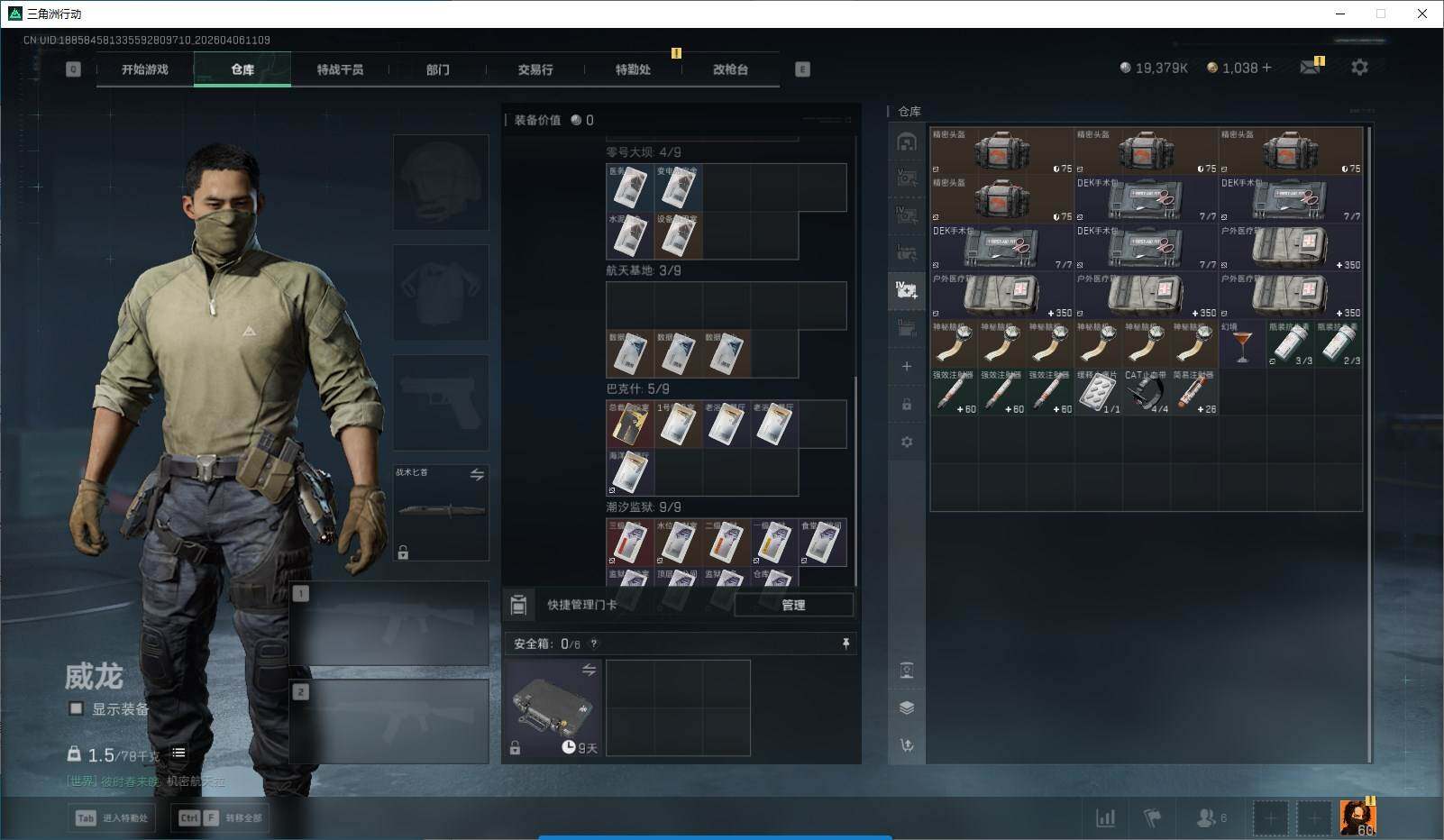Switch to the 开始游戏 tab

(145, 69)
